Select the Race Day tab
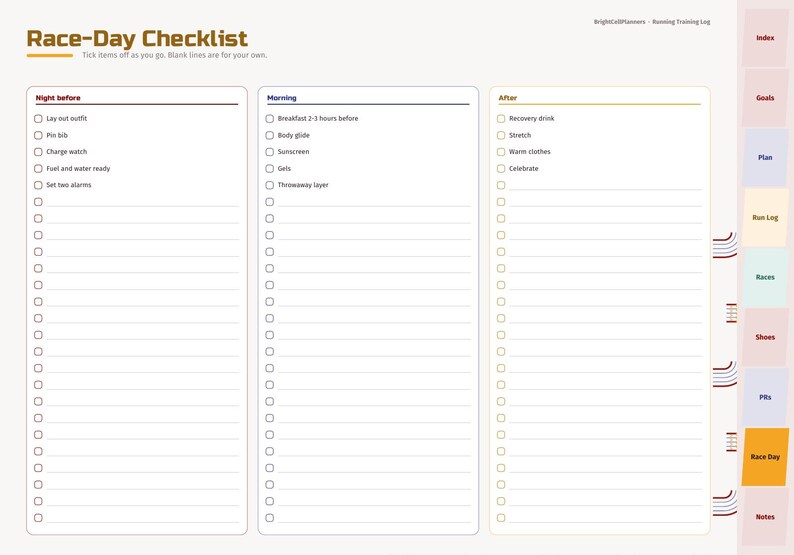 tap(765, 457)
